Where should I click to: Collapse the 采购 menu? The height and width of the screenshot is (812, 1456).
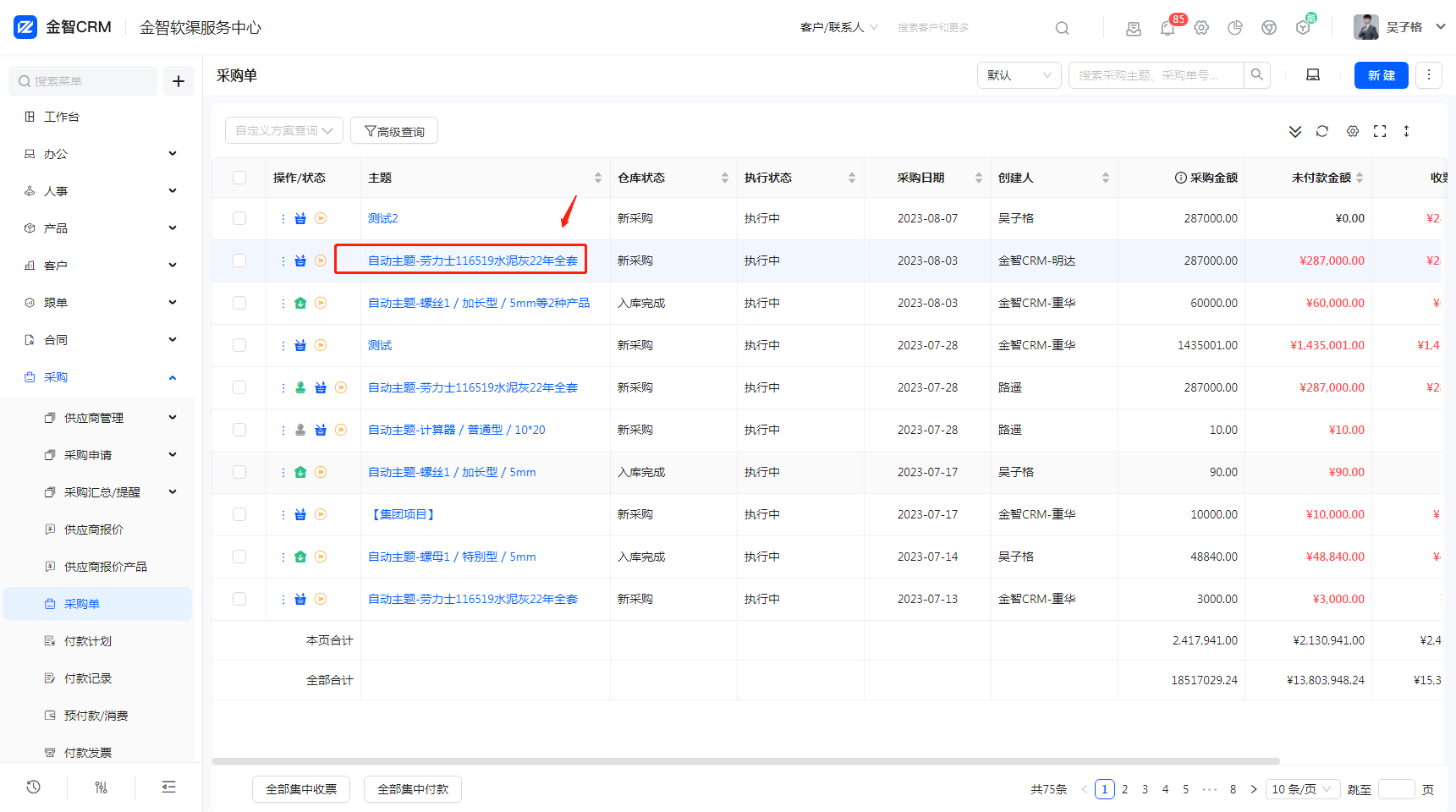tap(100, 377)
